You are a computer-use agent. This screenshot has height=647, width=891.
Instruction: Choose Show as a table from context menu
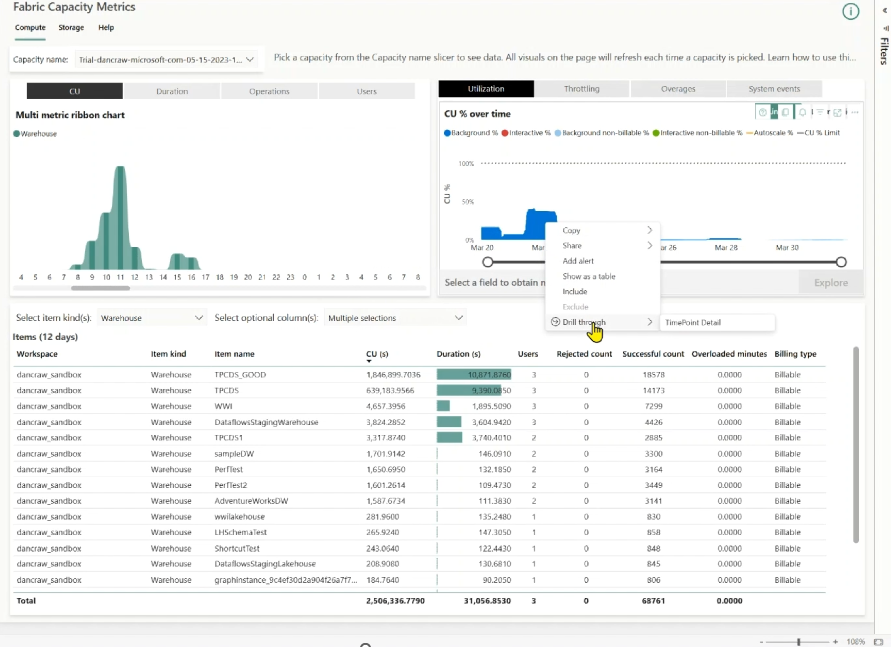click(x=589, y=276)
